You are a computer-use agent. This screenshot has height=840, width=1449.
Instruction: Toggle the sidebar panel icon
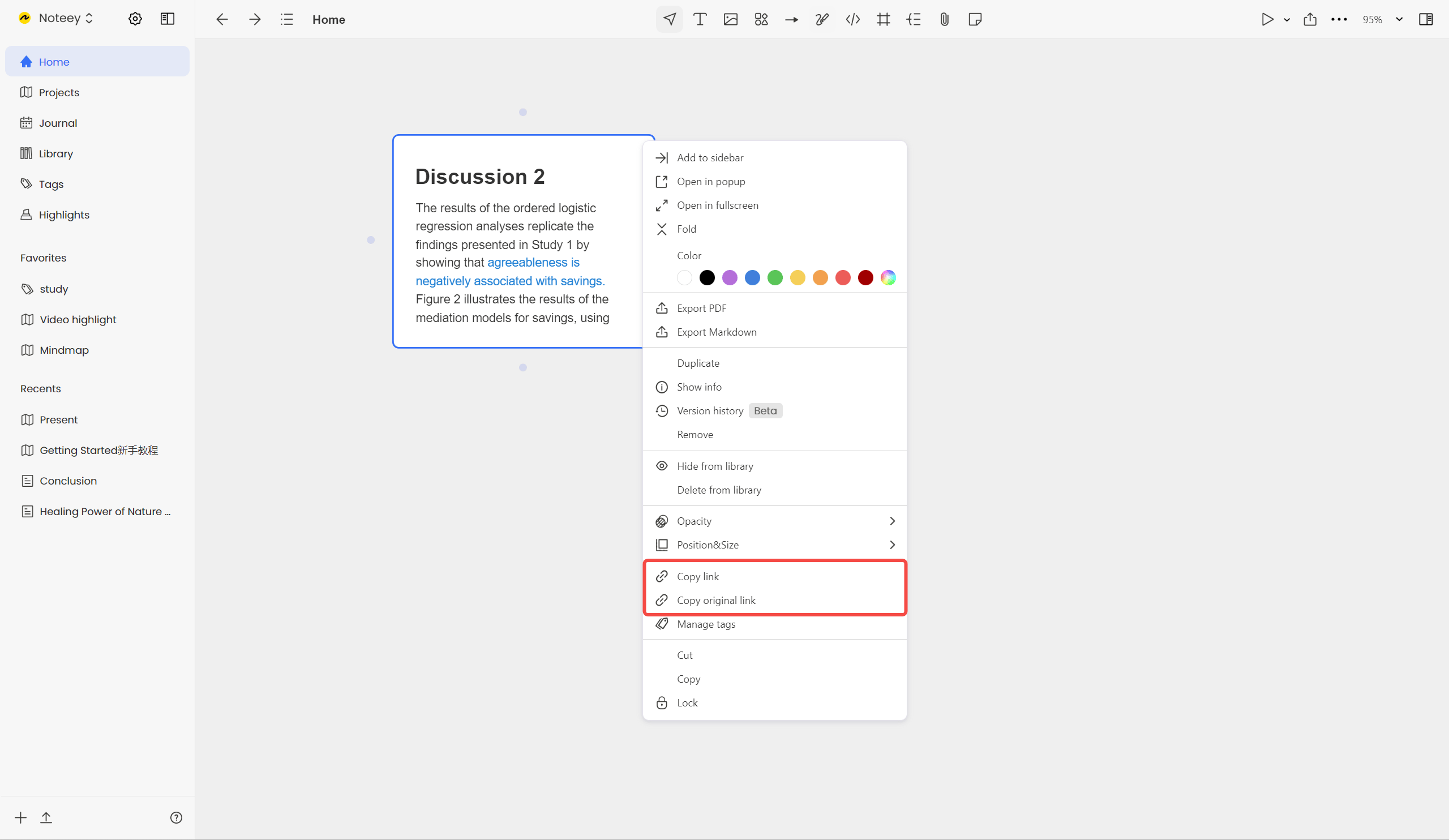pyautogui.click(x=168, y=18)
